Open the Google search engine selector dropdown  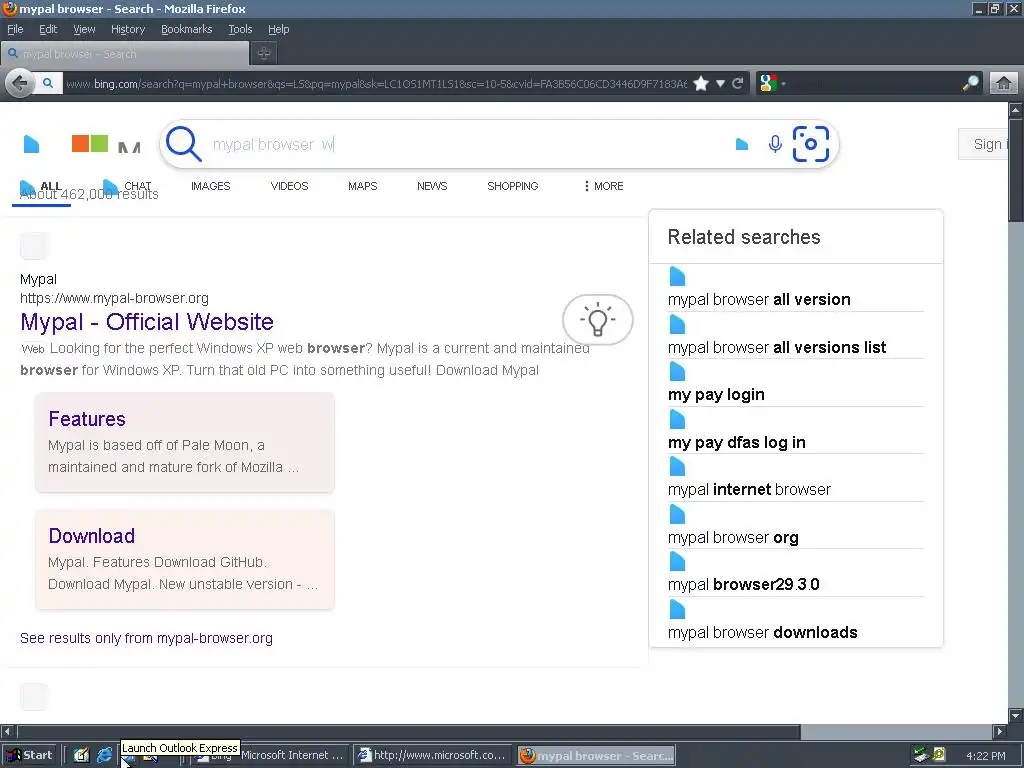click(773, 84)
